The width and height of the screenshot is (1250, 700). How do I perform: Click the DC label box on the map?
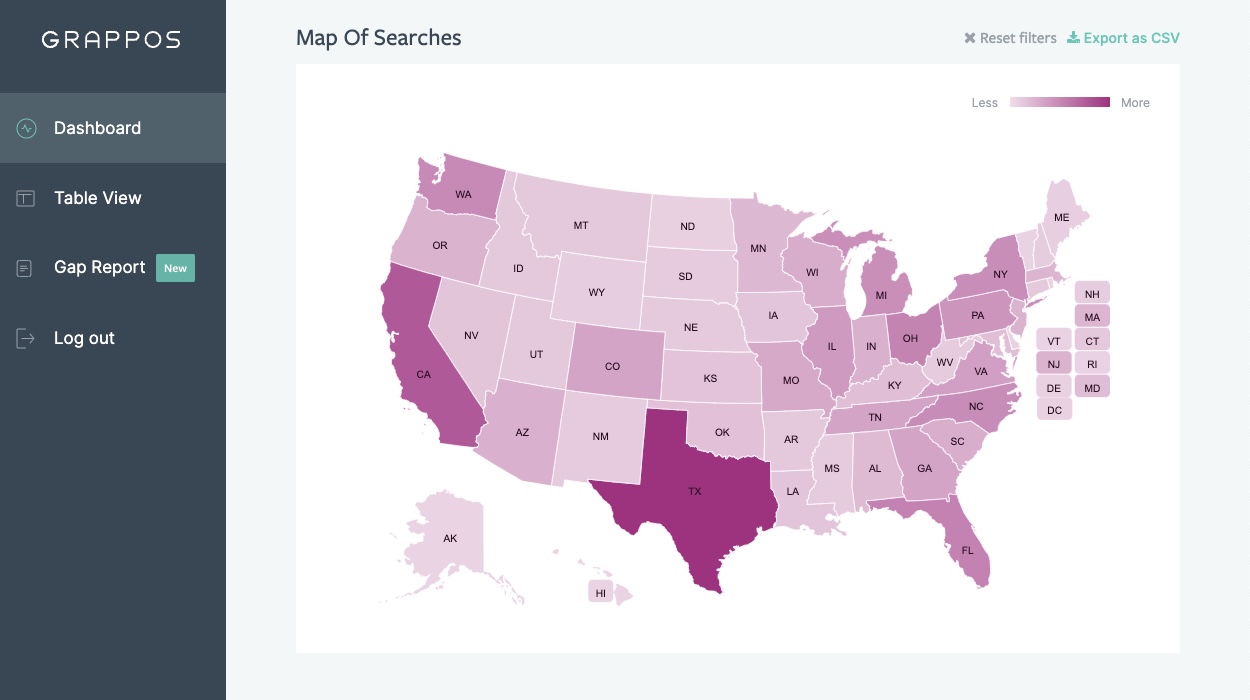(x=1054, y=409)
